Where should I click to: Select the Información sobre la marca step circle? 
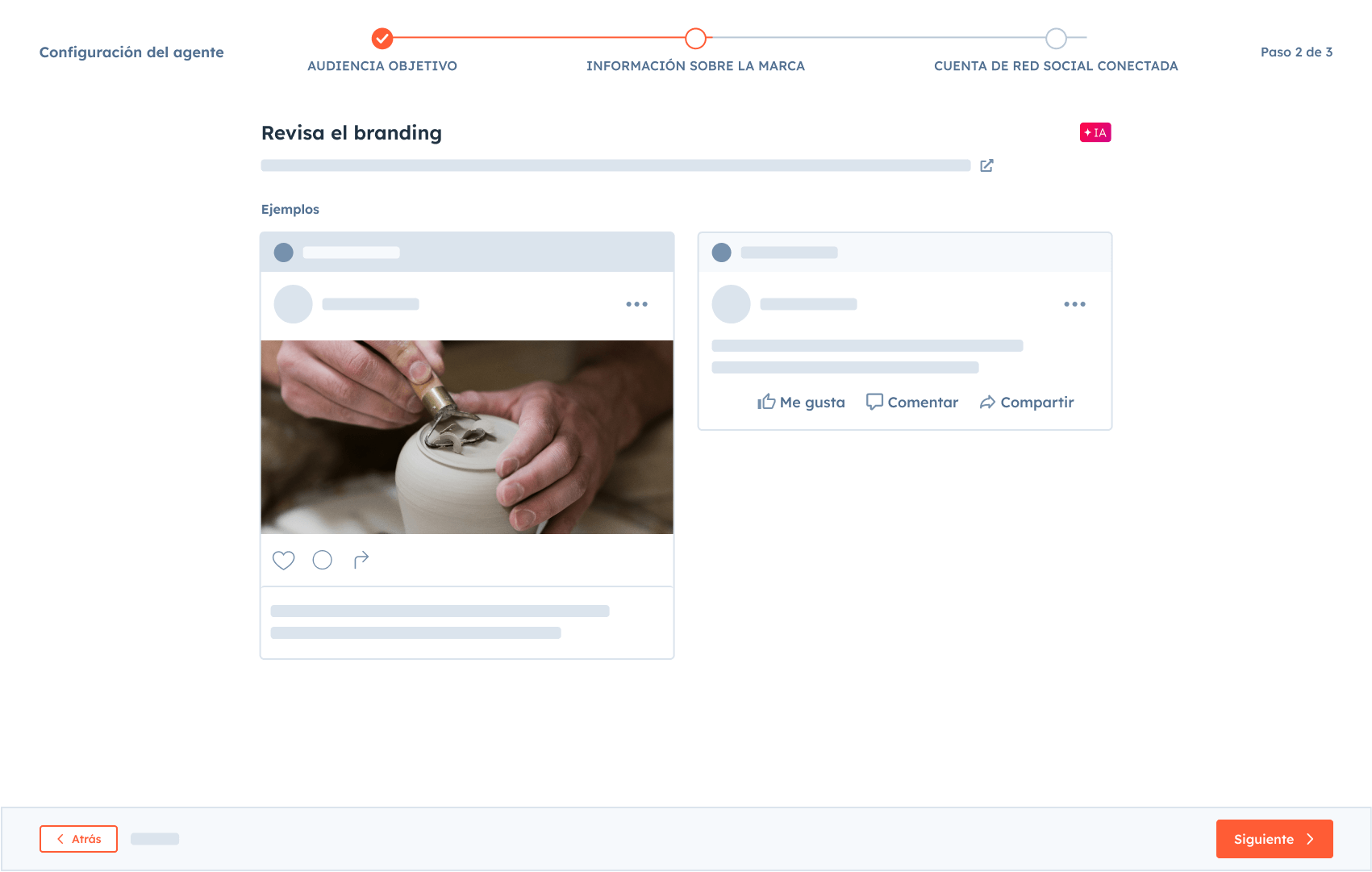(x=695, y=38)
